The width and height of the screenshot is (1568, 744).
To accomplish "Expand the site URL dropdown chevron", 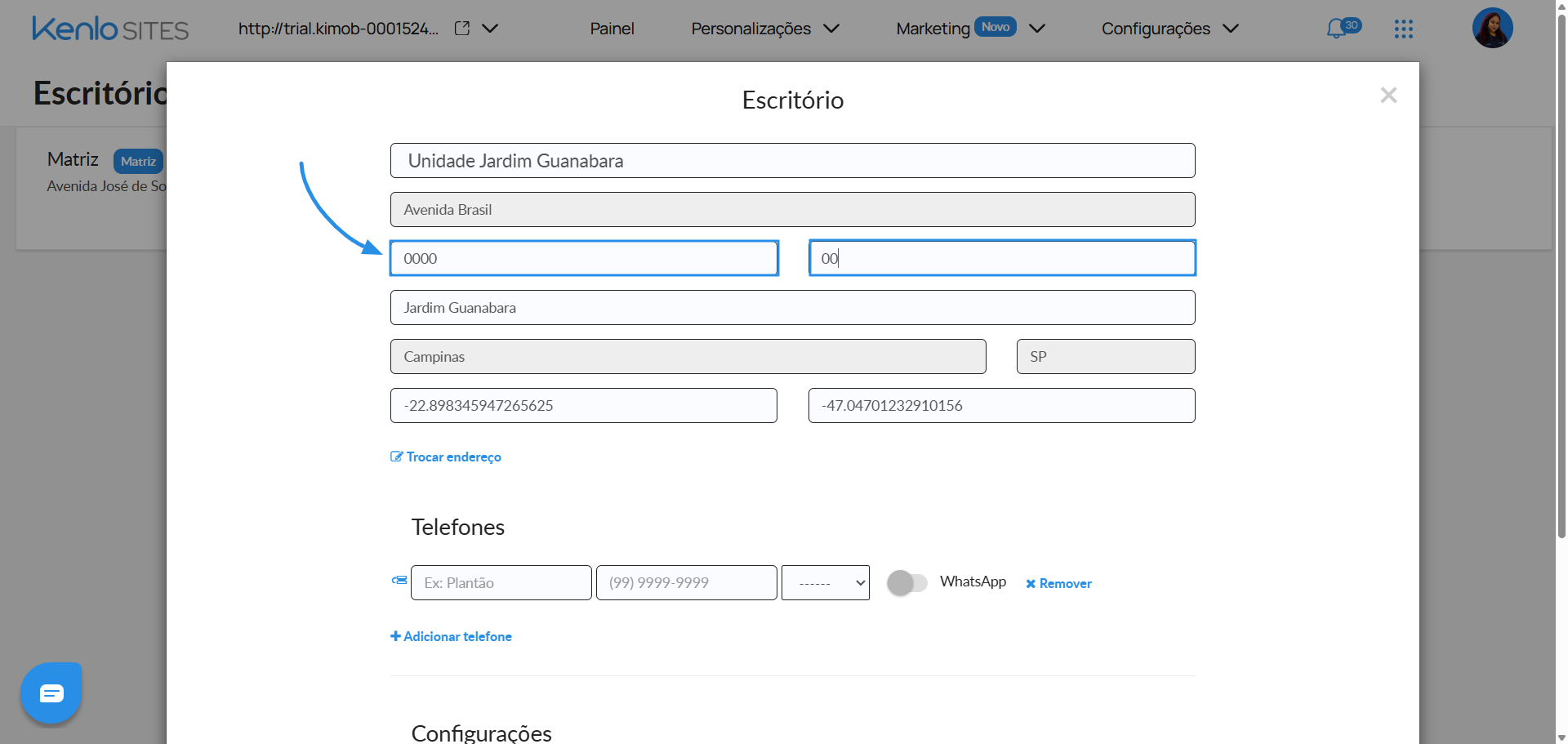I will [x=490, y=29].
